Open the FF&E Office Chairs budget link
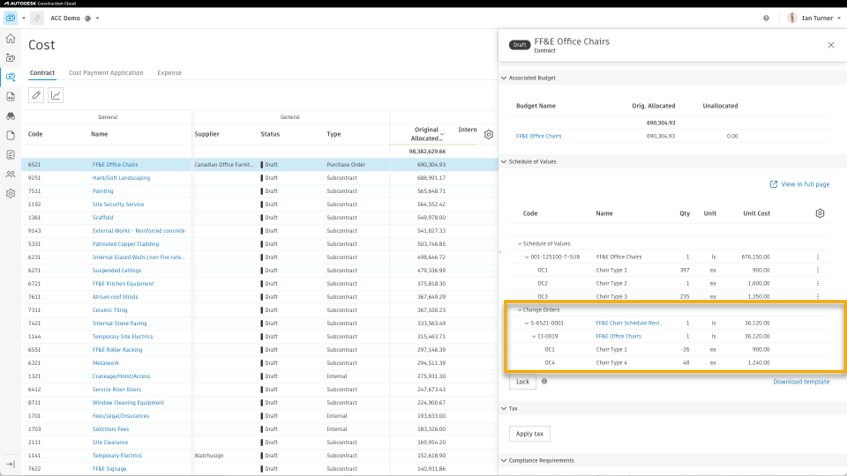This screenshot has width=847, height=476. [539, 136]
